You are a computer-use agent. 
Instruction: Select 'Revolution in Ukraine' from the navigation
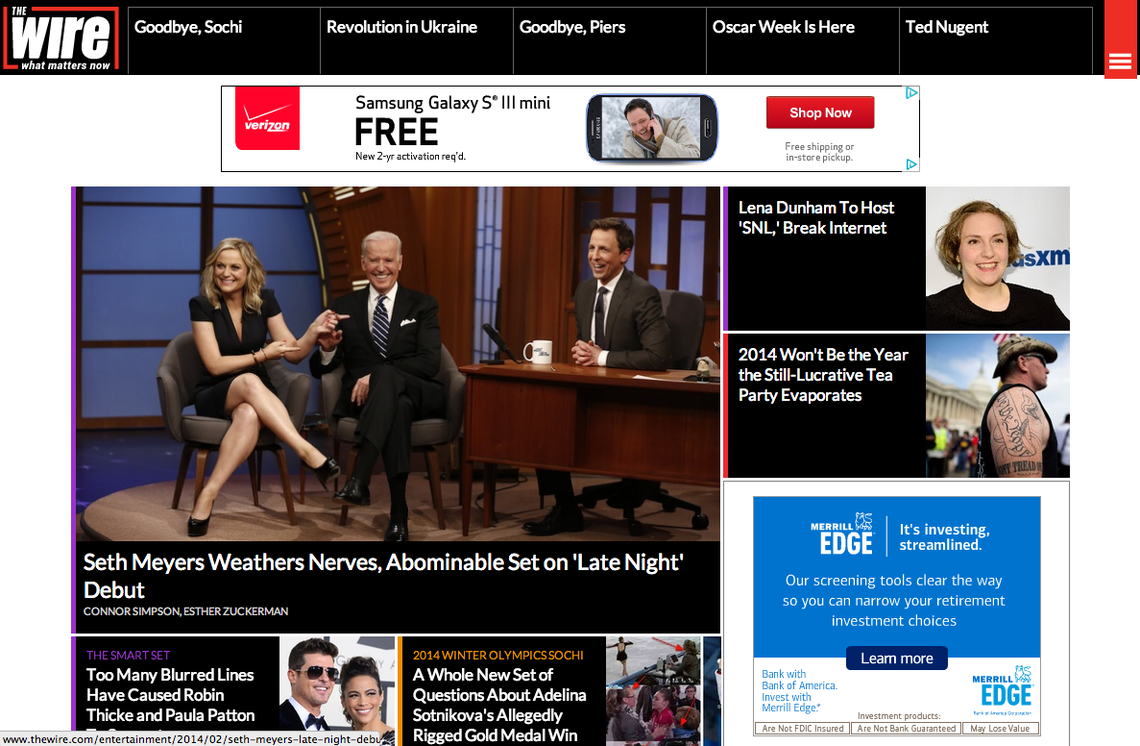(403, 27)
